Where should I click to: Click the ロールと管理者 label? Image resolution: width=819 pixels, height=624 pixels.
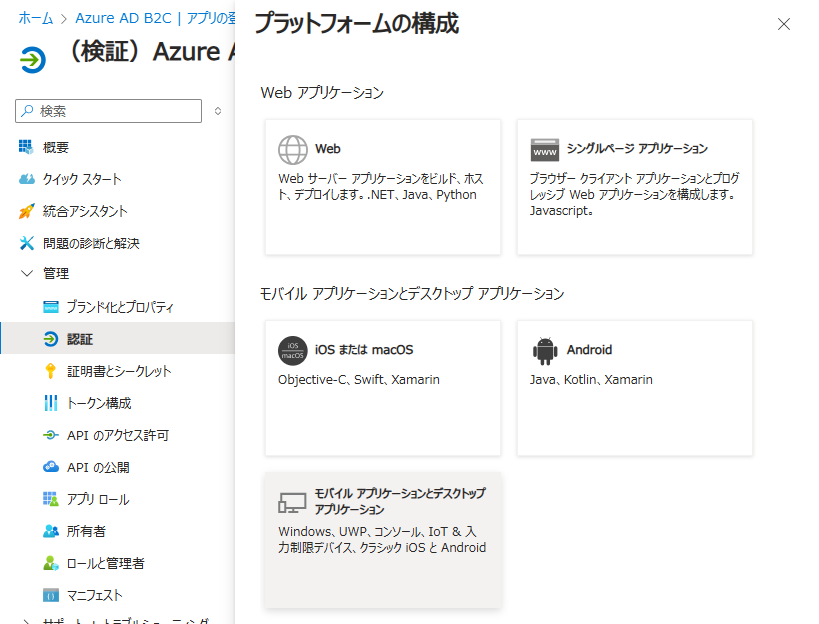[106, 563]
